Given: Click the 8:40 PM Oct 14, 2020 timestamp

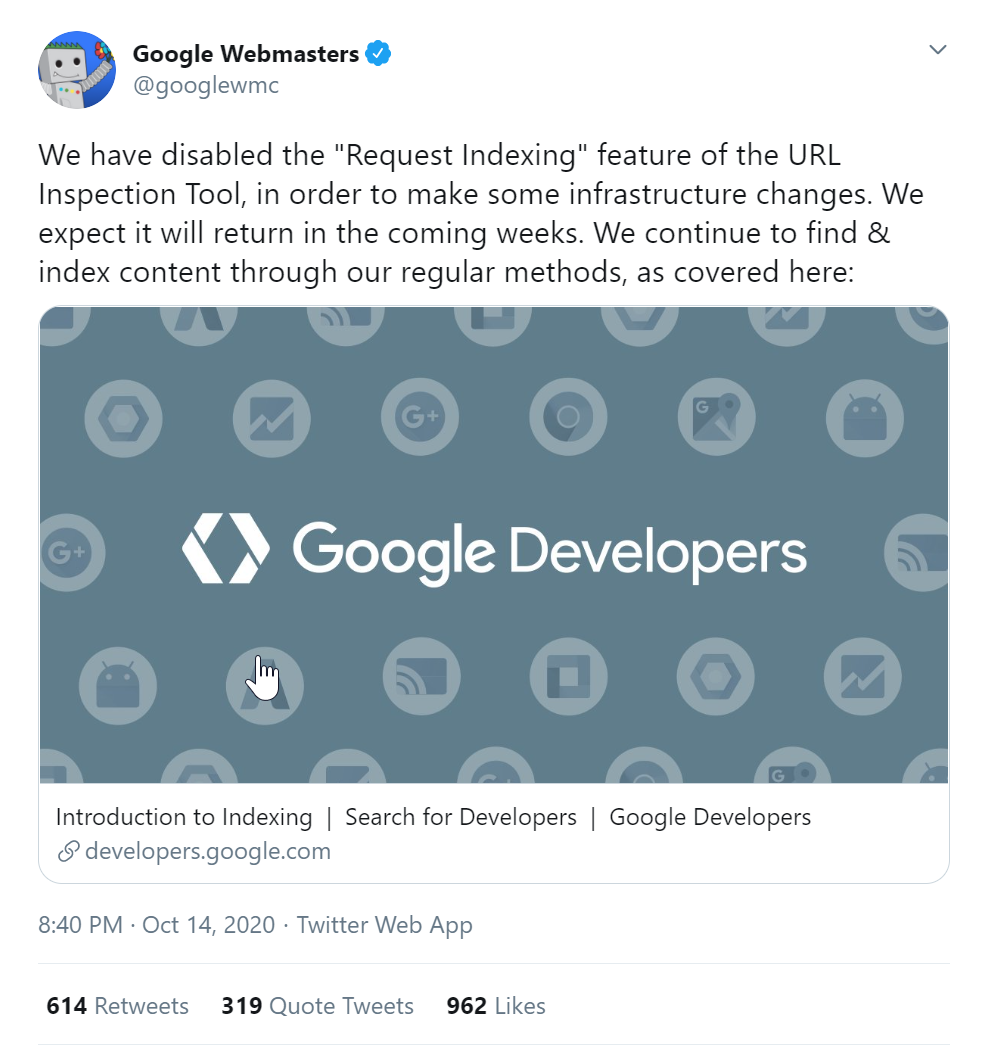Looking at the screenshot, I should pos(156,925).
